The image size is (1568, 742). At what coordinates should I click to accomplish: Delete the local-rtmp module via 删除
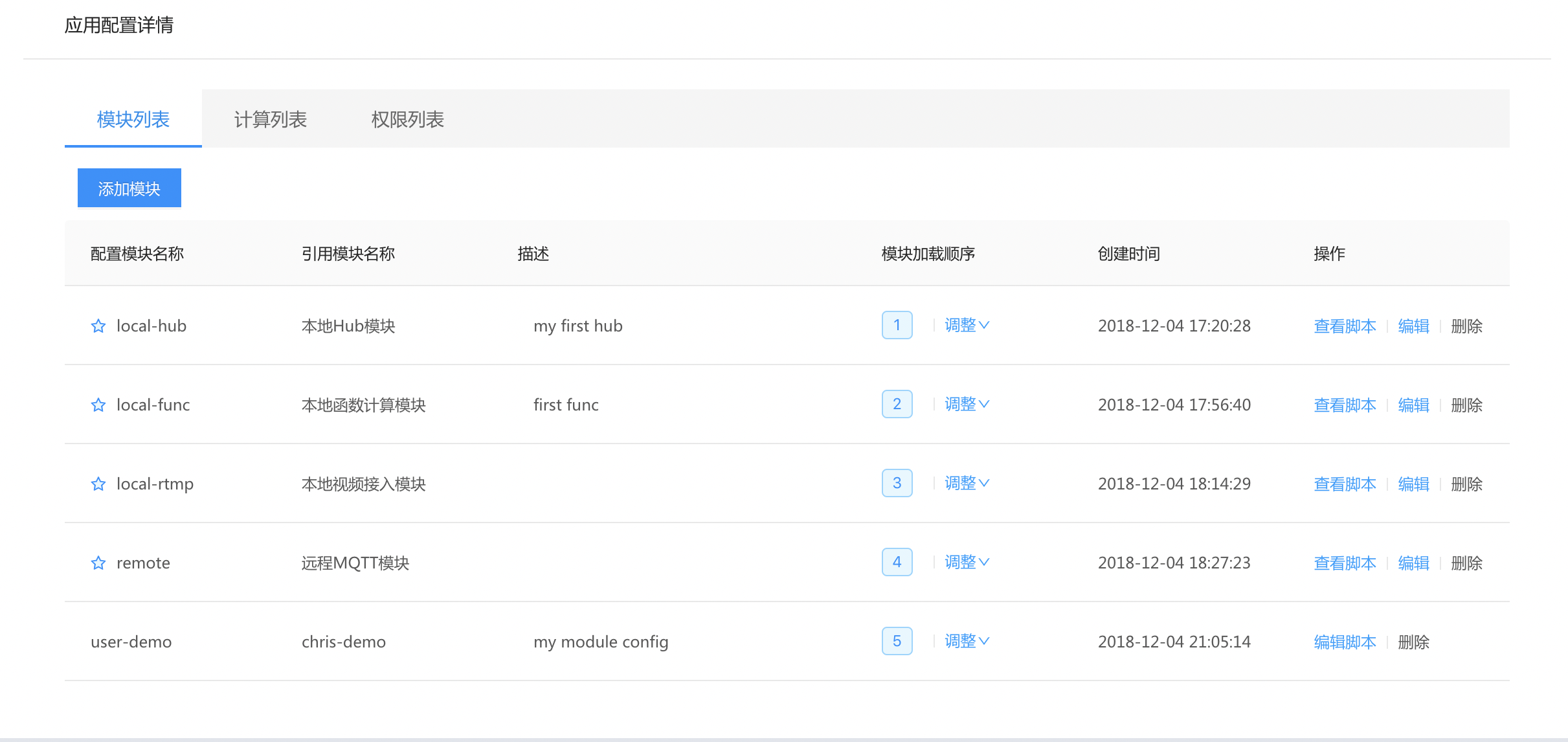click(1466, 484)
